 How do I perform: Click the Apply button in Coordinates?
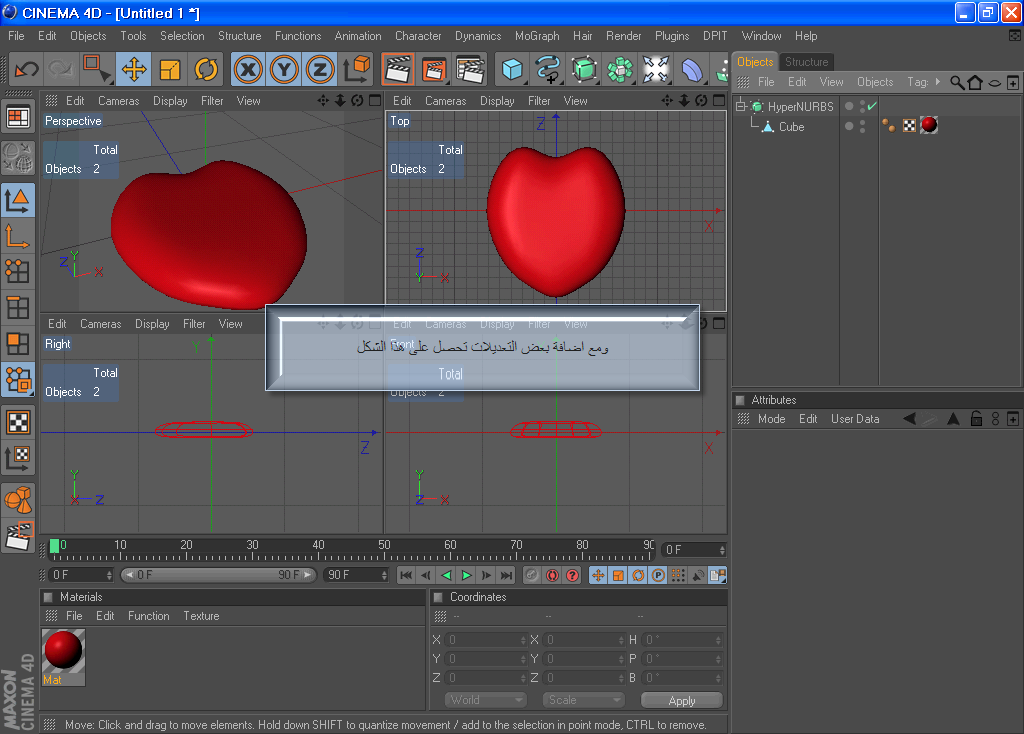tap(682, 700)
